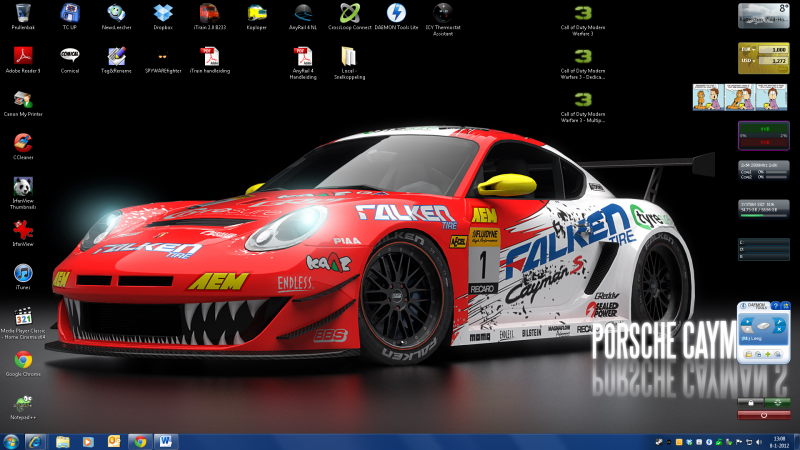Select the 1.000 EUR amount field
Viewport: 800px width, 450px height.
pyautogui.click(x=772, y=49)
